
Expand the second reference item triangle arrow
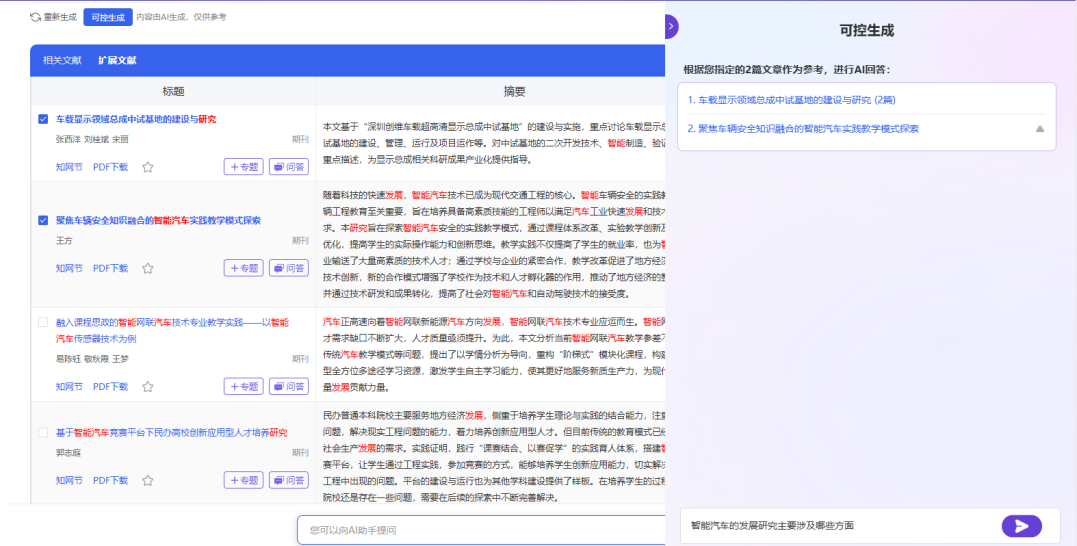point(1039,129)
